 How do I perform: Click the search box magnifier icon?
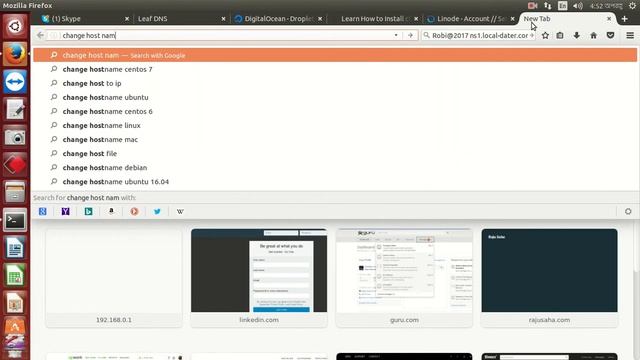click(x=427, y=36)
